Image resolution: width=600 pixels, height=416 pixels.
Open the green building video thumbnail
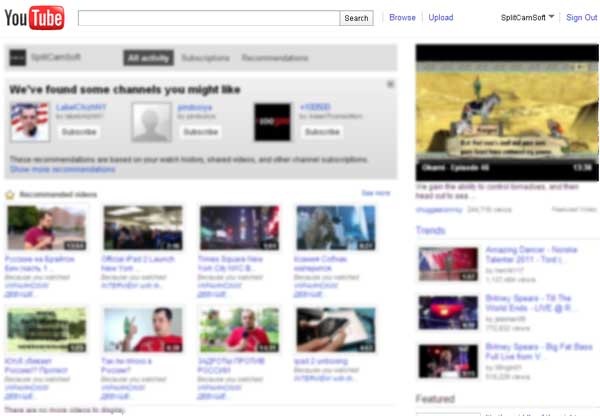click(x=47, y=330)
